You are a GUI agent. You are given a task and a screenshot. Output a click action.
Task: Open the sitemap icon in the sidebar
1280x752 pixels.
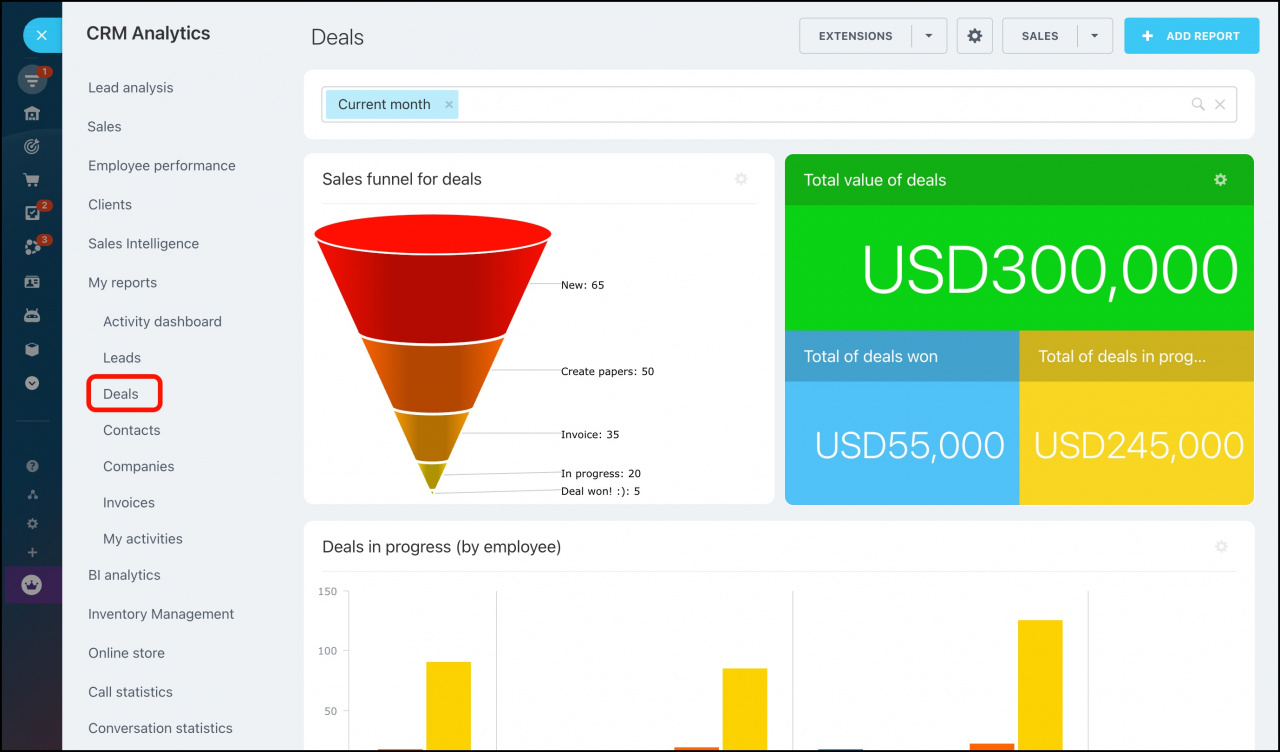(32, 494)
